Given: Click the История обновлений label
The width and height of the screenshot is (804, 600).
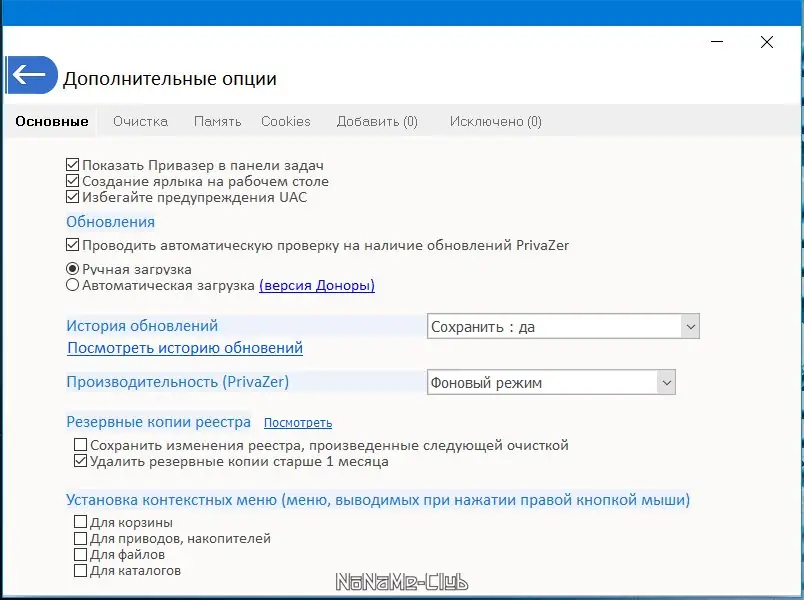Looking at the screenshot, I should 142,326.
